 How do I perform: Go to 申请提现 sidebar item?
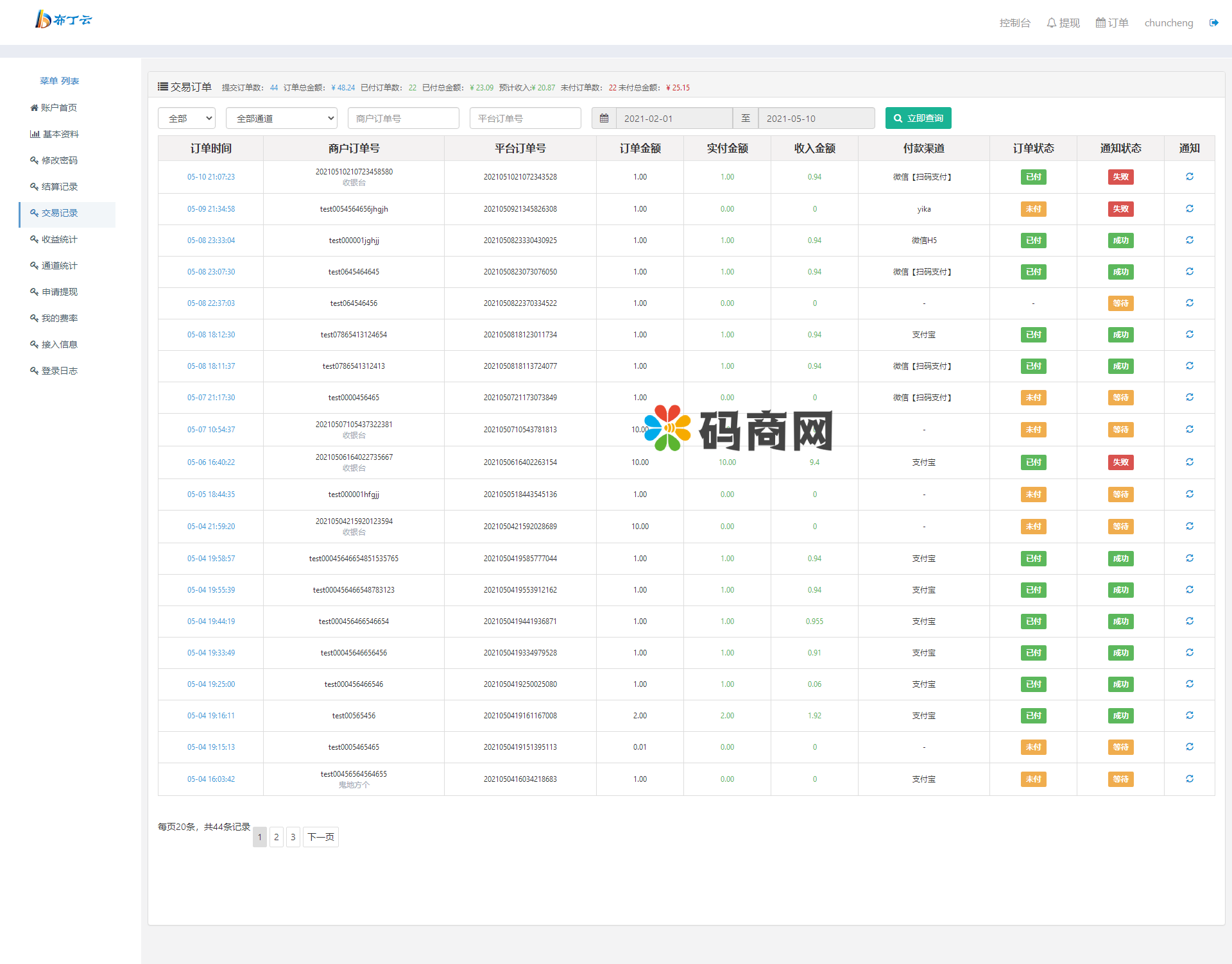click(60, 292)
